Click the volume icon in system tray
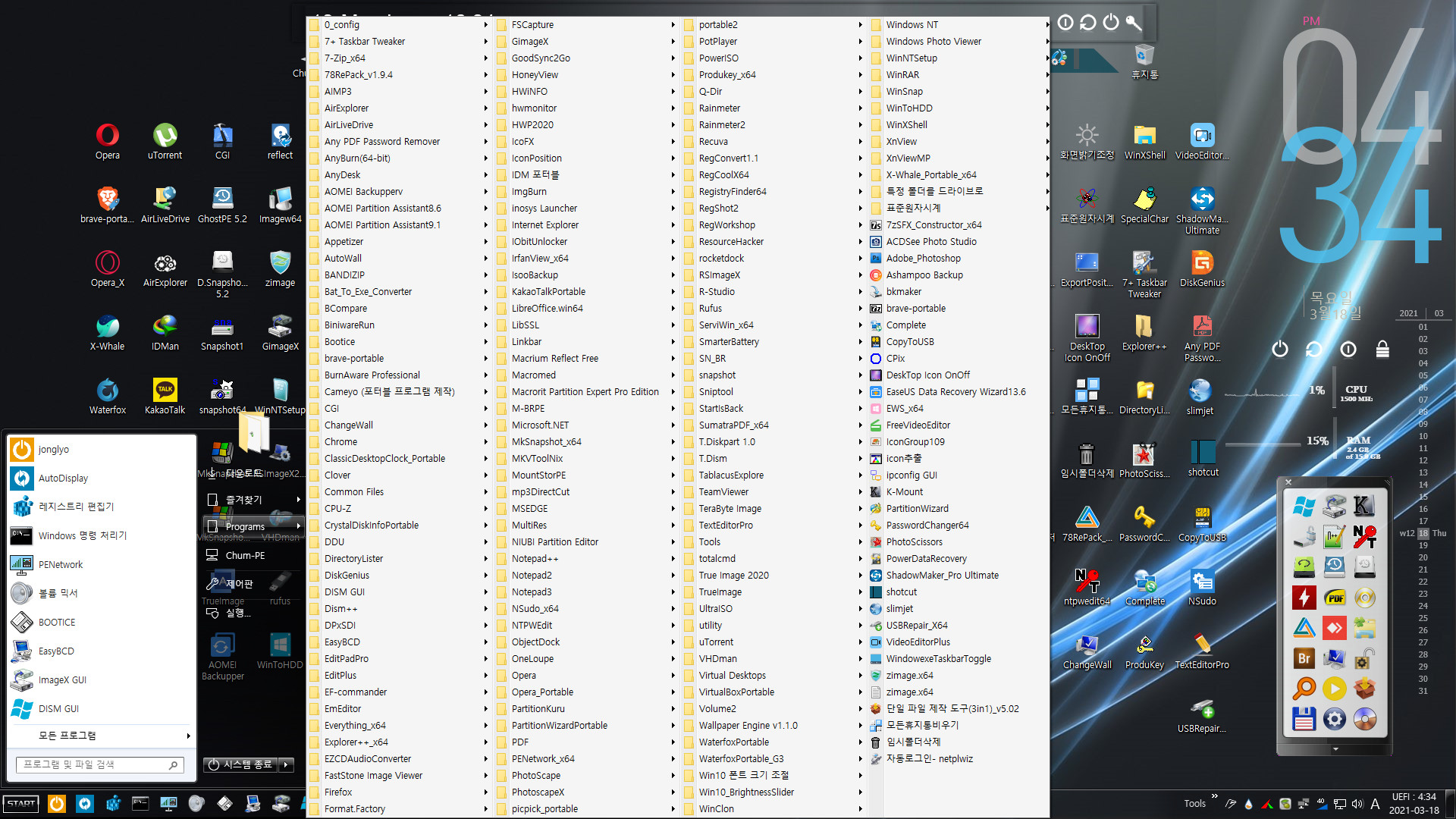 (x=1357, y=804)
